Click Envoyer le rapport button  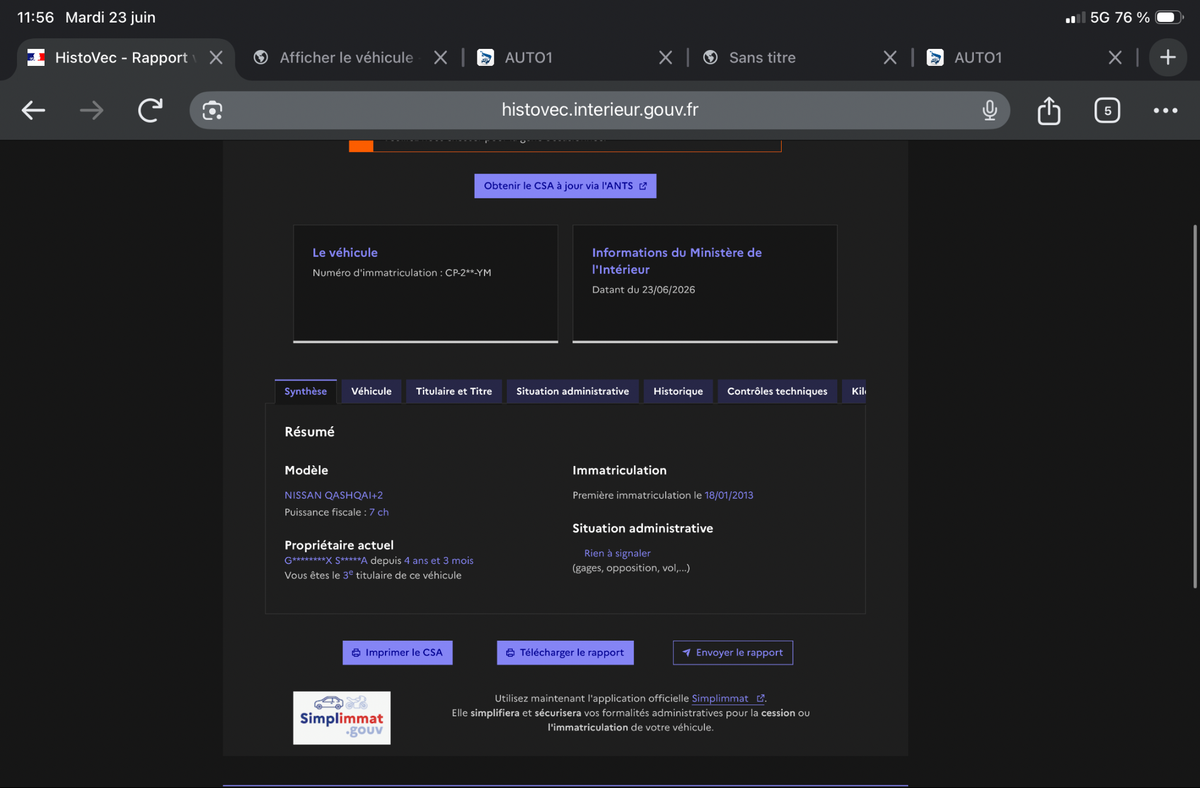point(733,652)
